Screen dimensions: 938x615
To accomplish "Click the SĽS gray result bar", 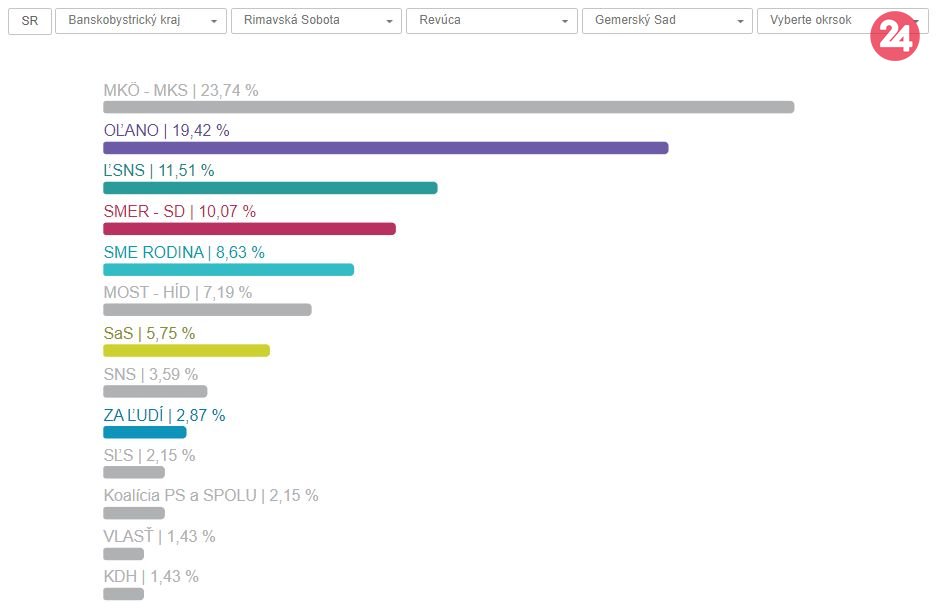I will pyautogui.click(x=133, y=472).
